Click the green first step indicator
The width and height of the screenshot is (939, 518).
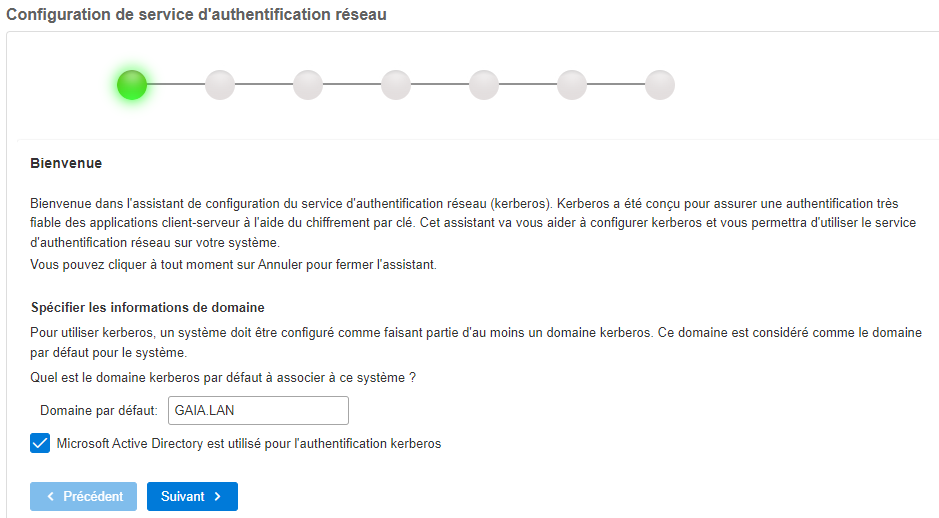[x=132, y=84]
